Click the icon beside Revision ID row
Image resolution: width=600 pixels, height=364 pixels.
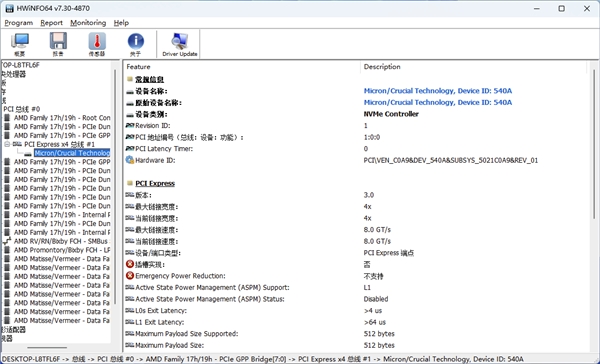coord(130,126)
